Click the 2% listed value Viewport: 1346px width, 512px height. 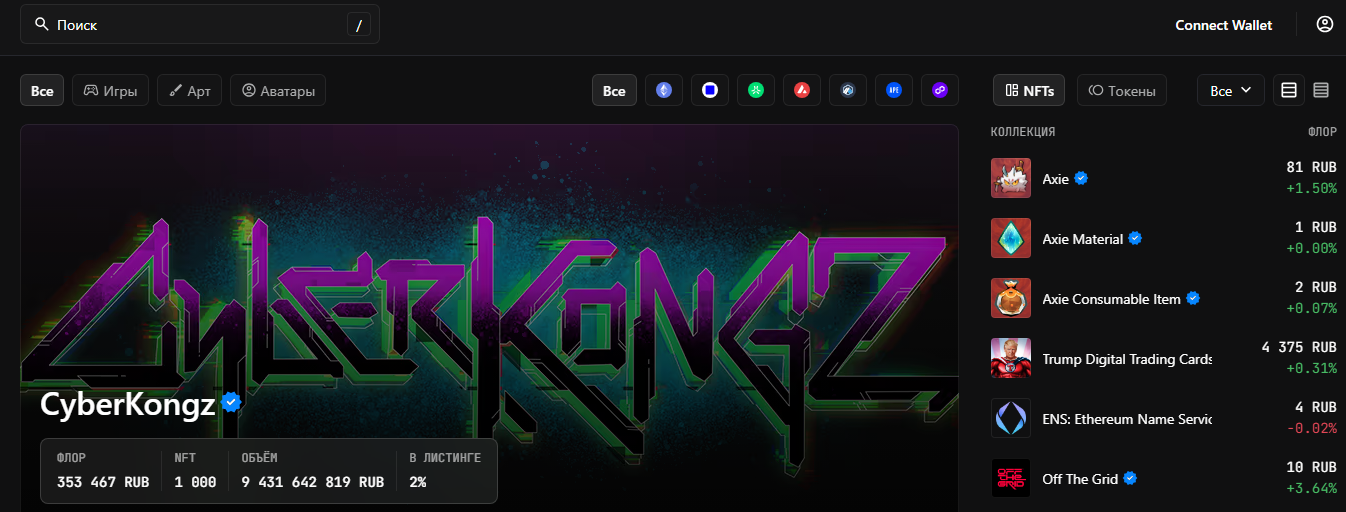(418, 482)
